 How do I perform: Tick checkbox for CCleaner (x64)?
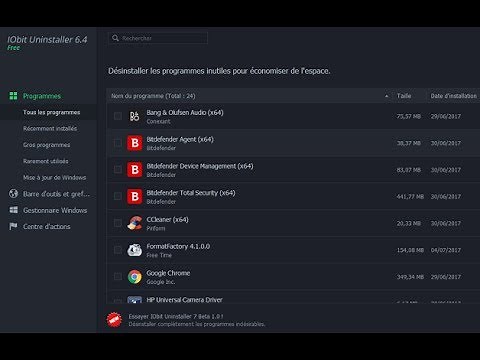(118, 223)
